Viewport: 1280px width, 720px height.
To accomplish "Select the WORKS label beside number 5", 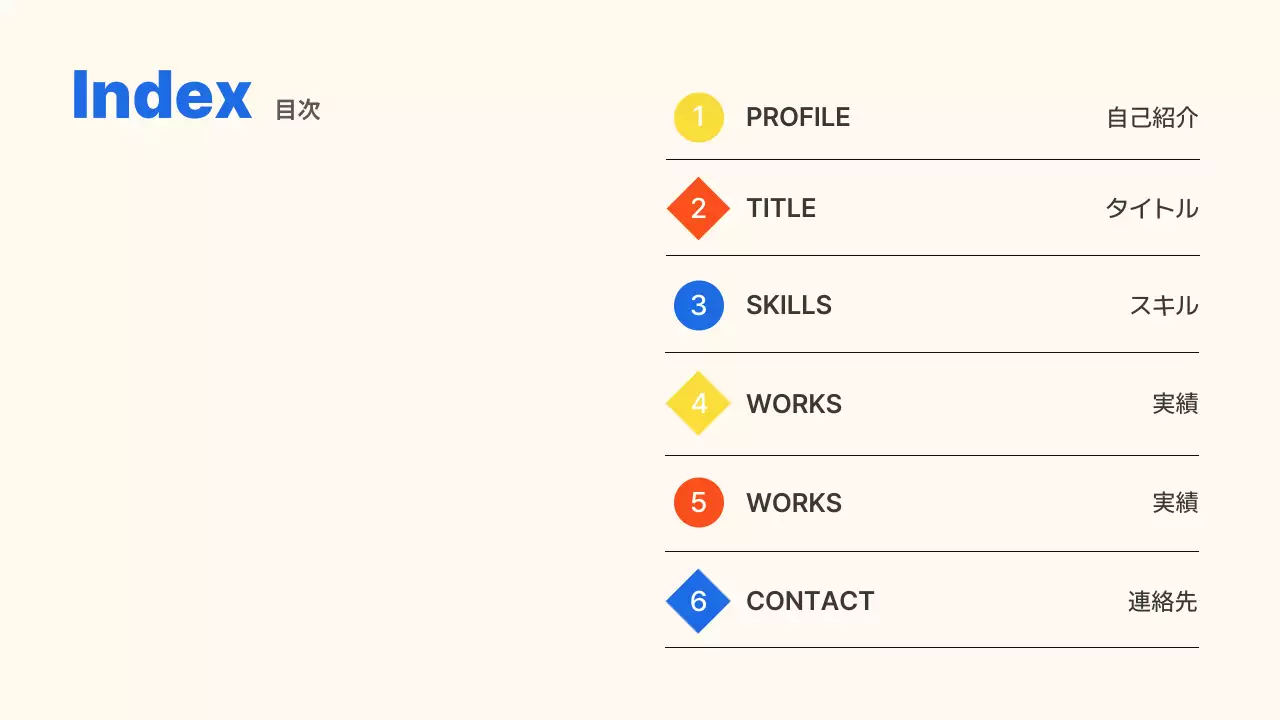I will click(x=794, y=503).
